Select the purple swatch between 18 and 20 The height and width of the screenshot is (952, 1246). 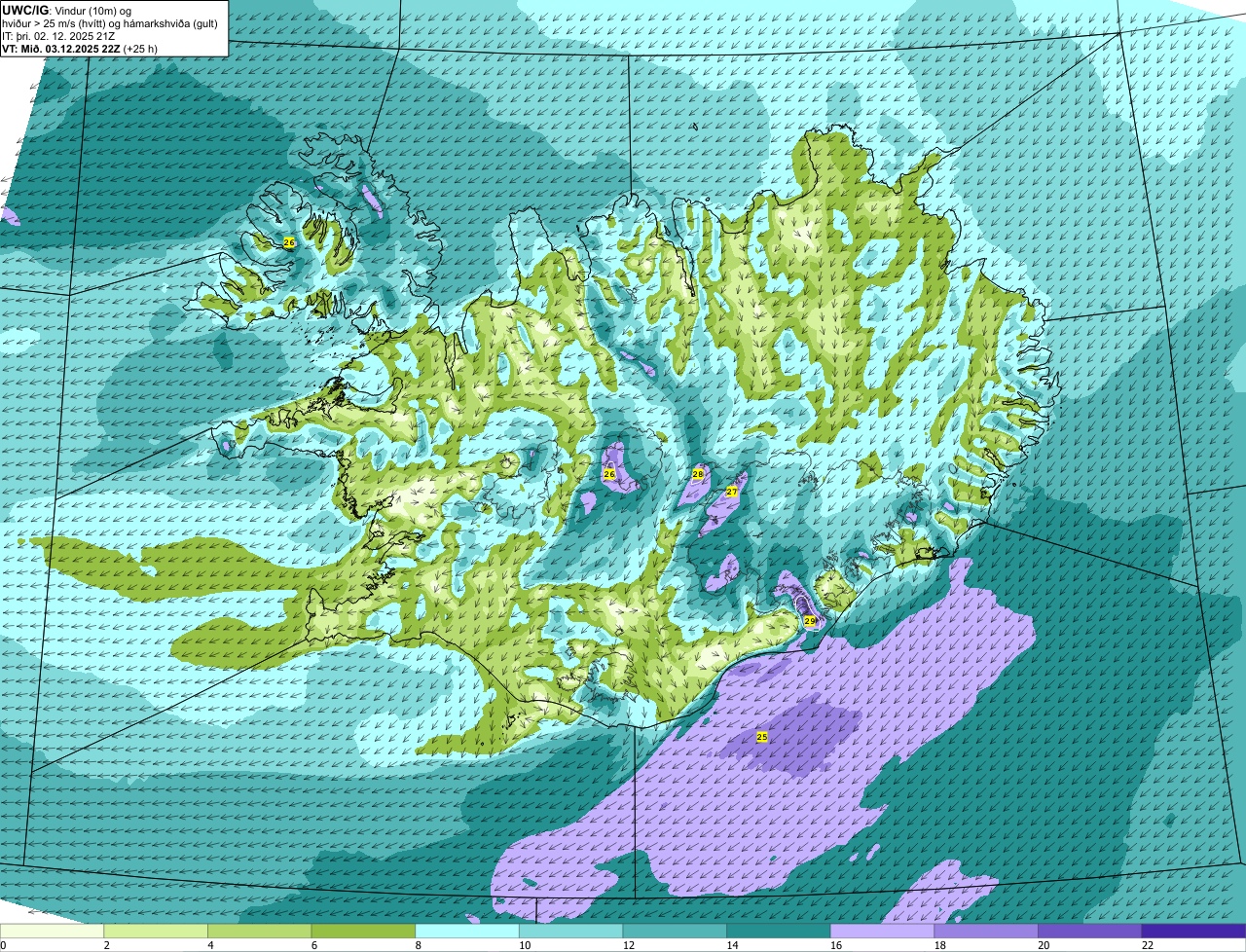[x=986, y=931]
